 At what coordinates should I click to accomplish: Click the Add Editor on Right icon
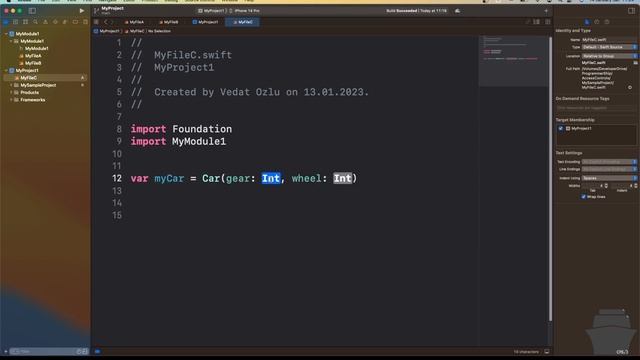548,22
